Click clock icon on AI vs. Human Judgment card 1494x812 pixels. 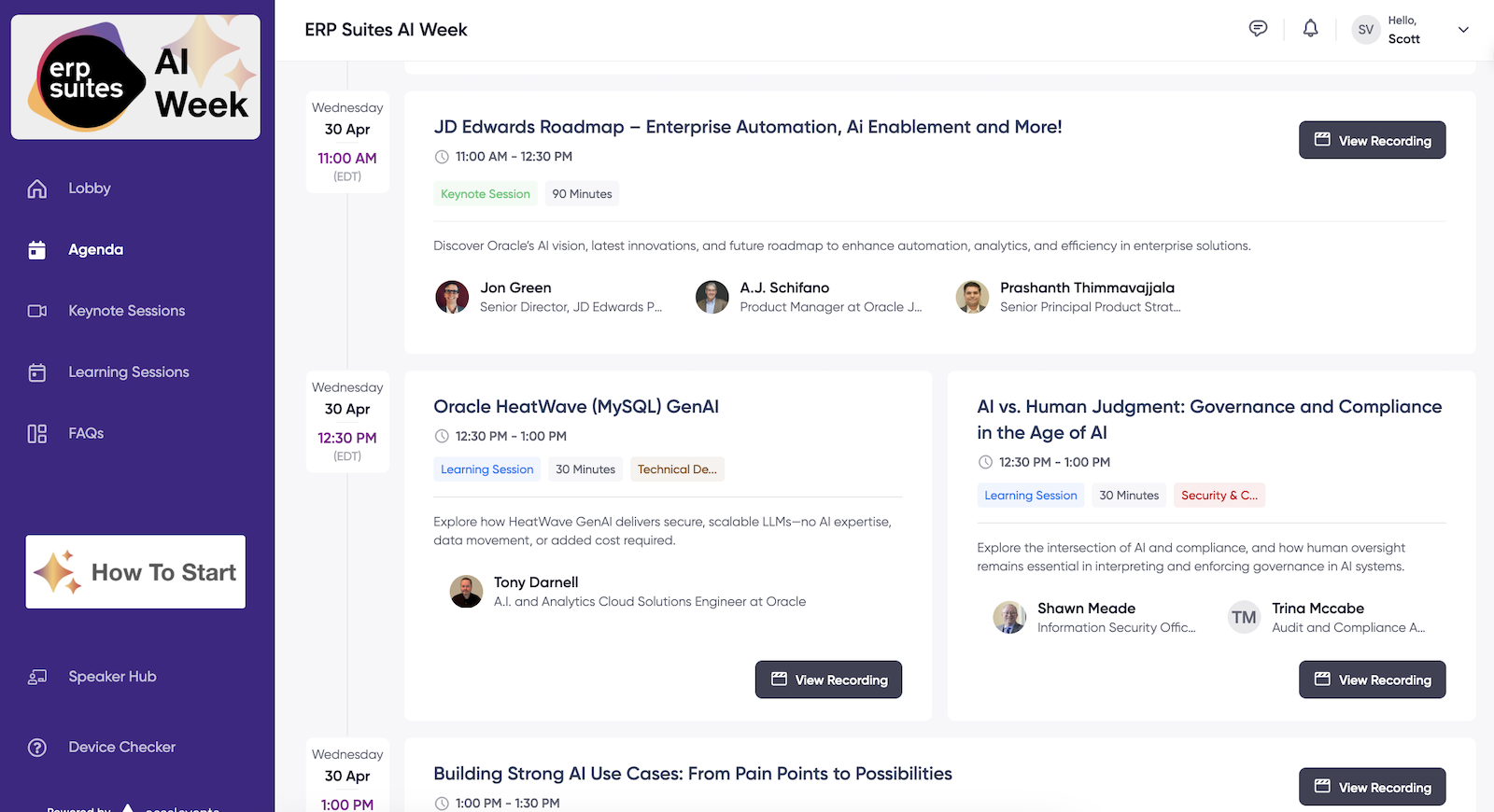coord(985,462)
